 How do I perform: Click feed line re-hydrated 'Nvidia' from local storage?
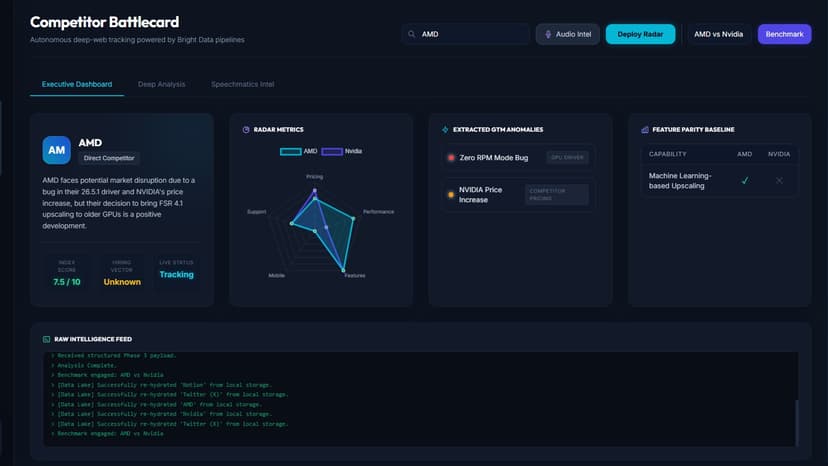pyautogui.click(x=164, y=414)
